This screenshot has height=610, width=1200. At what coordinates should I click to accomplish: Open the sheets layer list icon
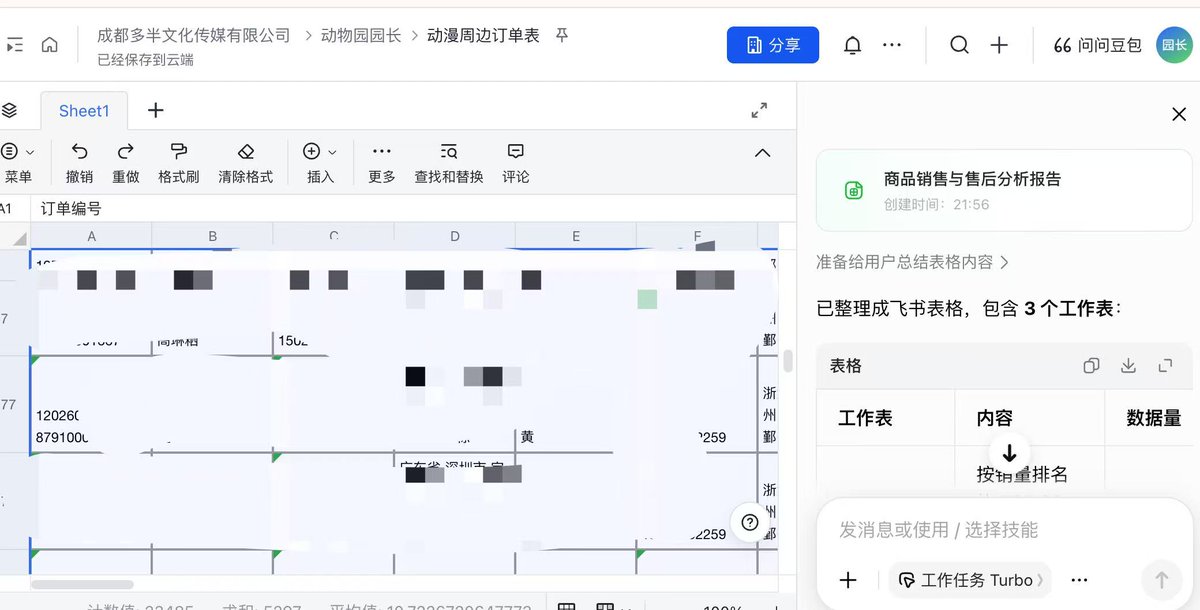10,110
